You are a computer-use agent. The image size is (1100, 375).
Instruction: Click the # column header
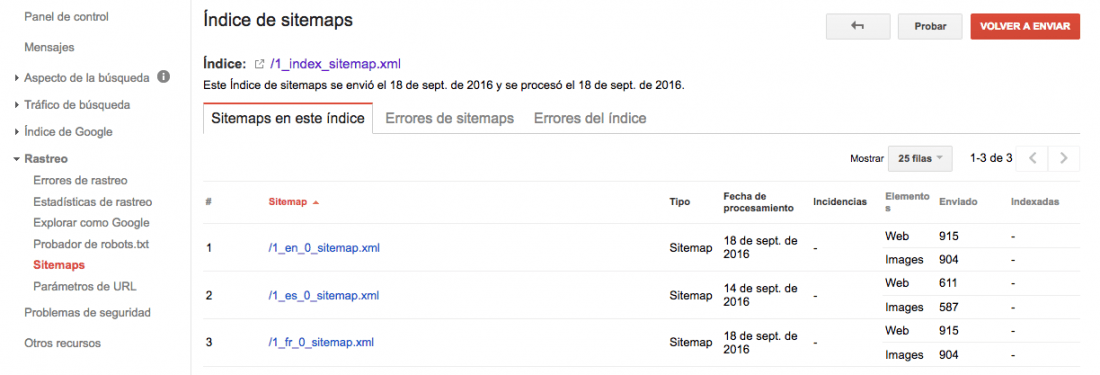(209, 202)
